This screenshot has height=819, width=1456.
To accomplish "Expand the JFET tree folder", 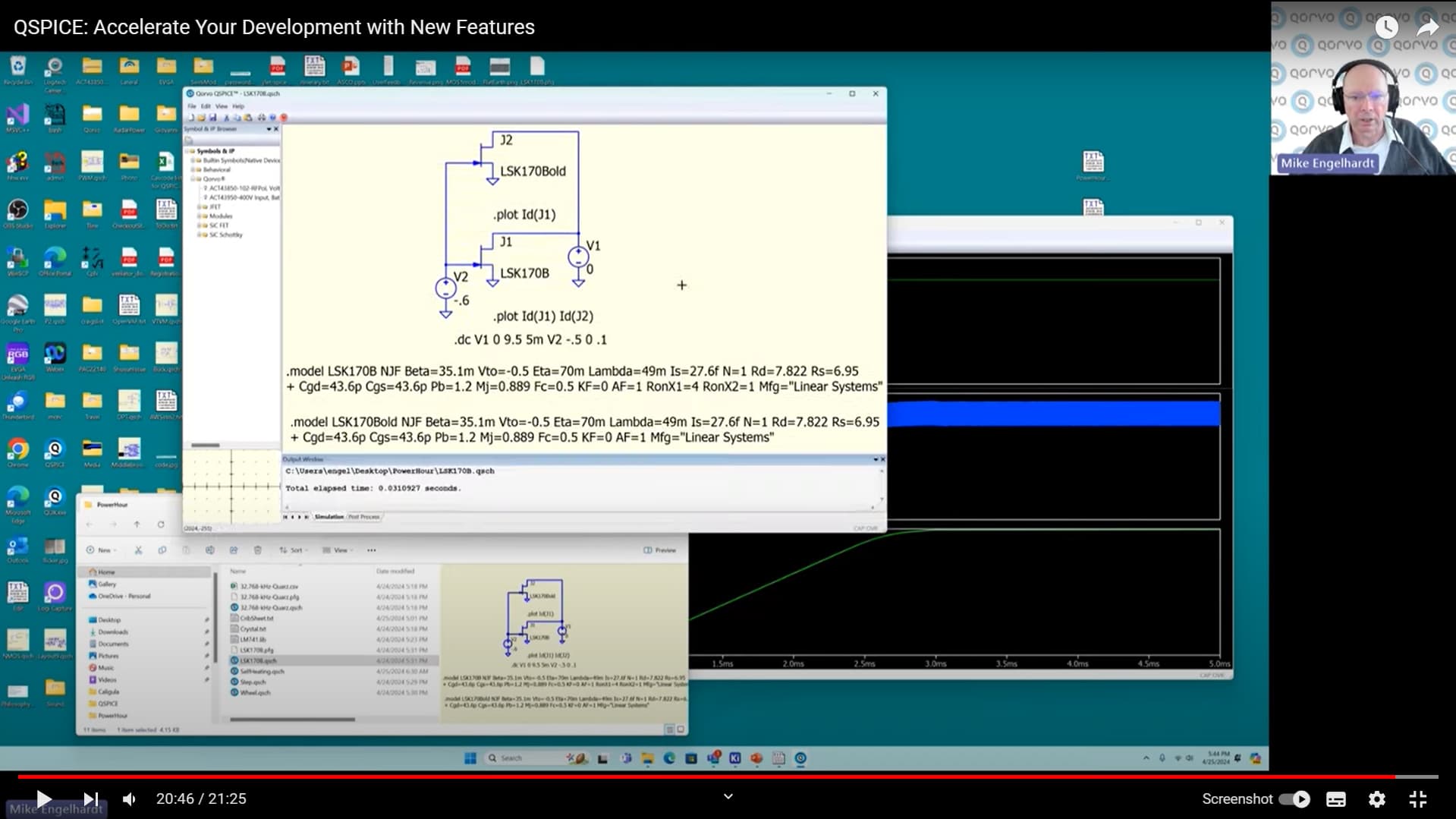I will (199, 206).
